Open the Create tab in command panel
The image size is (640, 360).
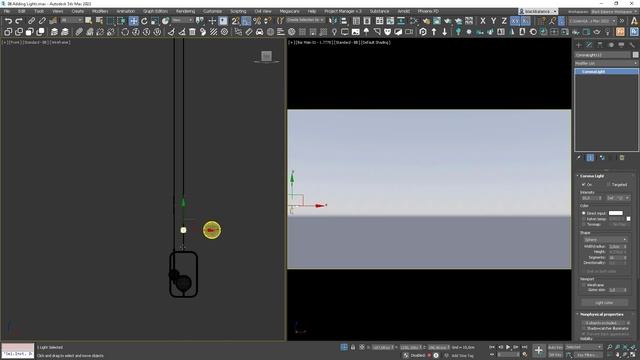(578, 45)
